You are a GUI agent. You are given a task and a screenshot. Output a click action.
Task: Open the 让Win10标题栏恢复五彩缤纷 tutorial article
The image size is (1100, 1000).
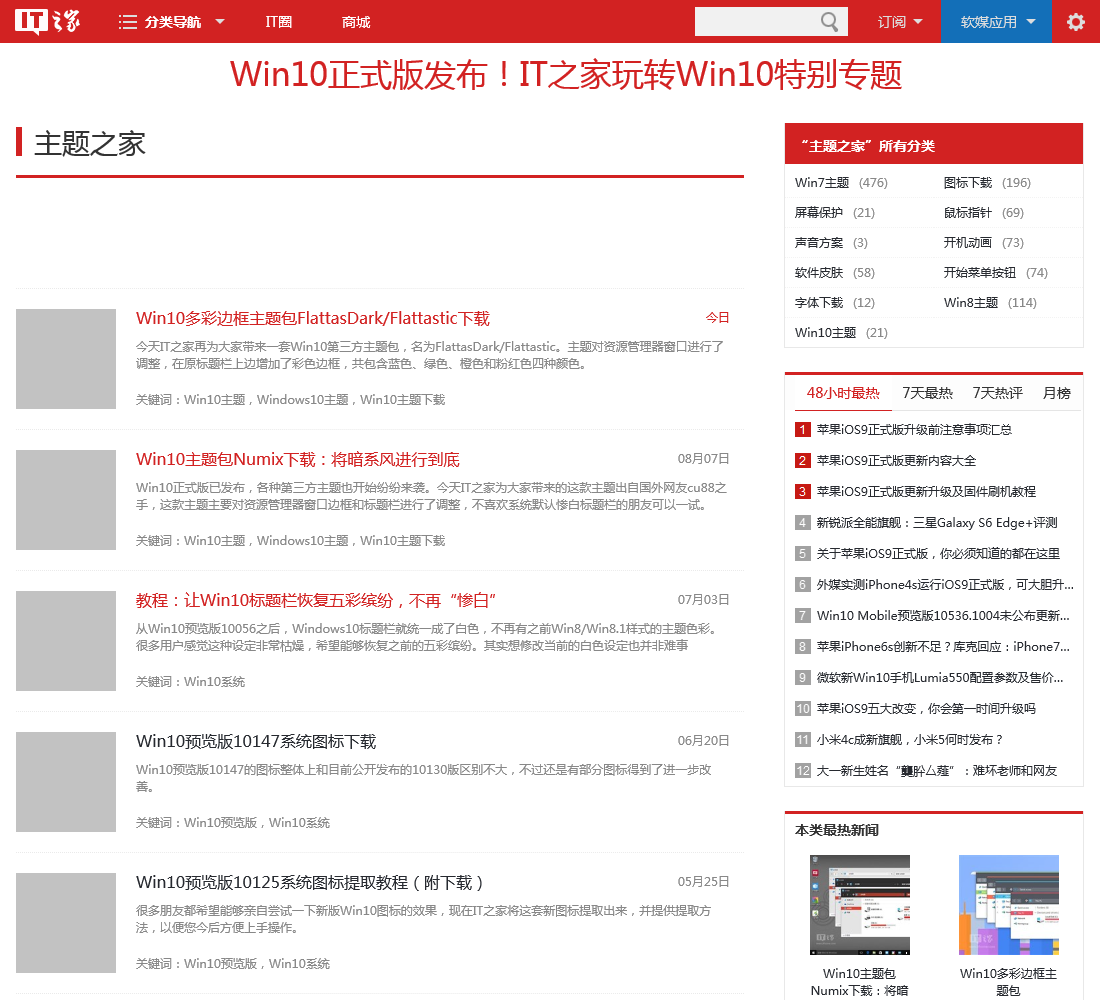[316, 601]
